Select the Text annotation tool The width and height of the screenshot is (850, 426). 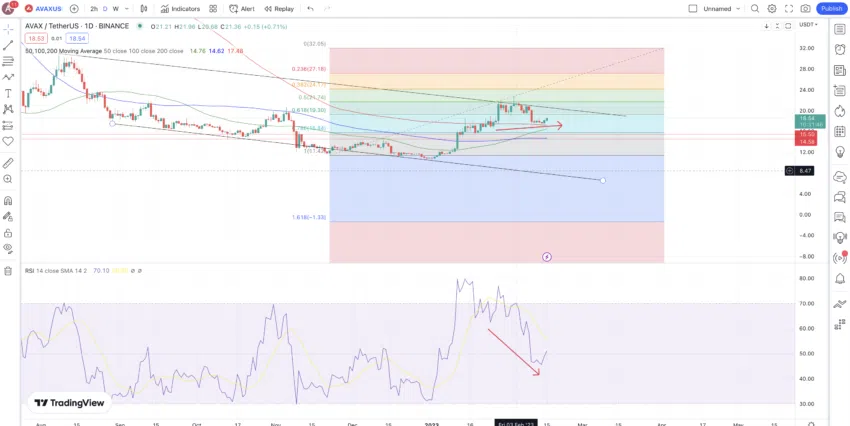[8, 93]
